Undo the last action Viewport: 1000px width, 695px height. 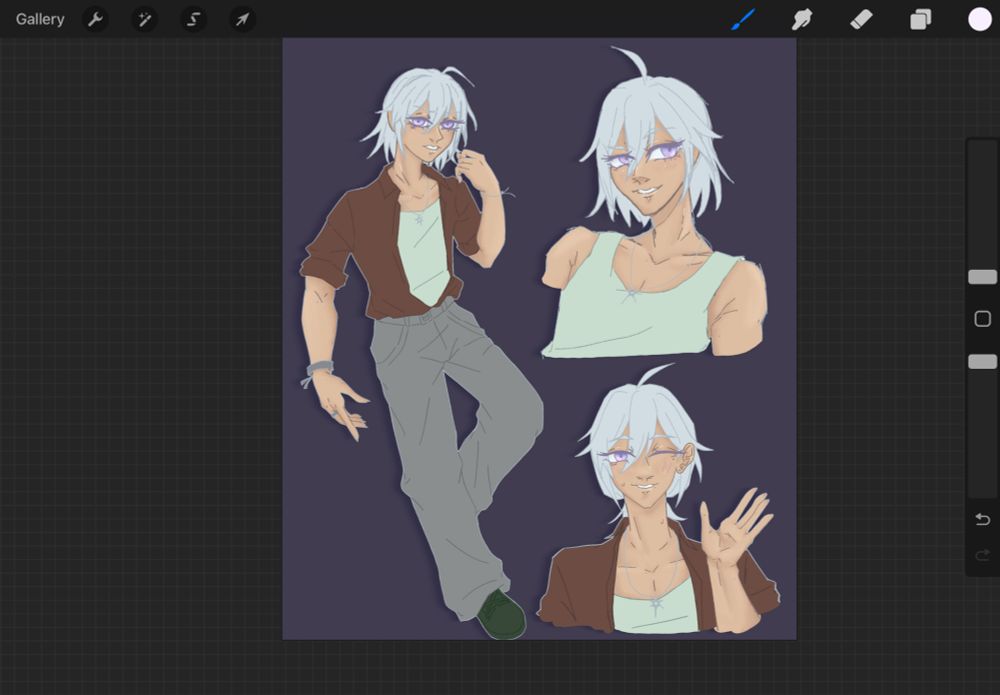pos(982,520)
